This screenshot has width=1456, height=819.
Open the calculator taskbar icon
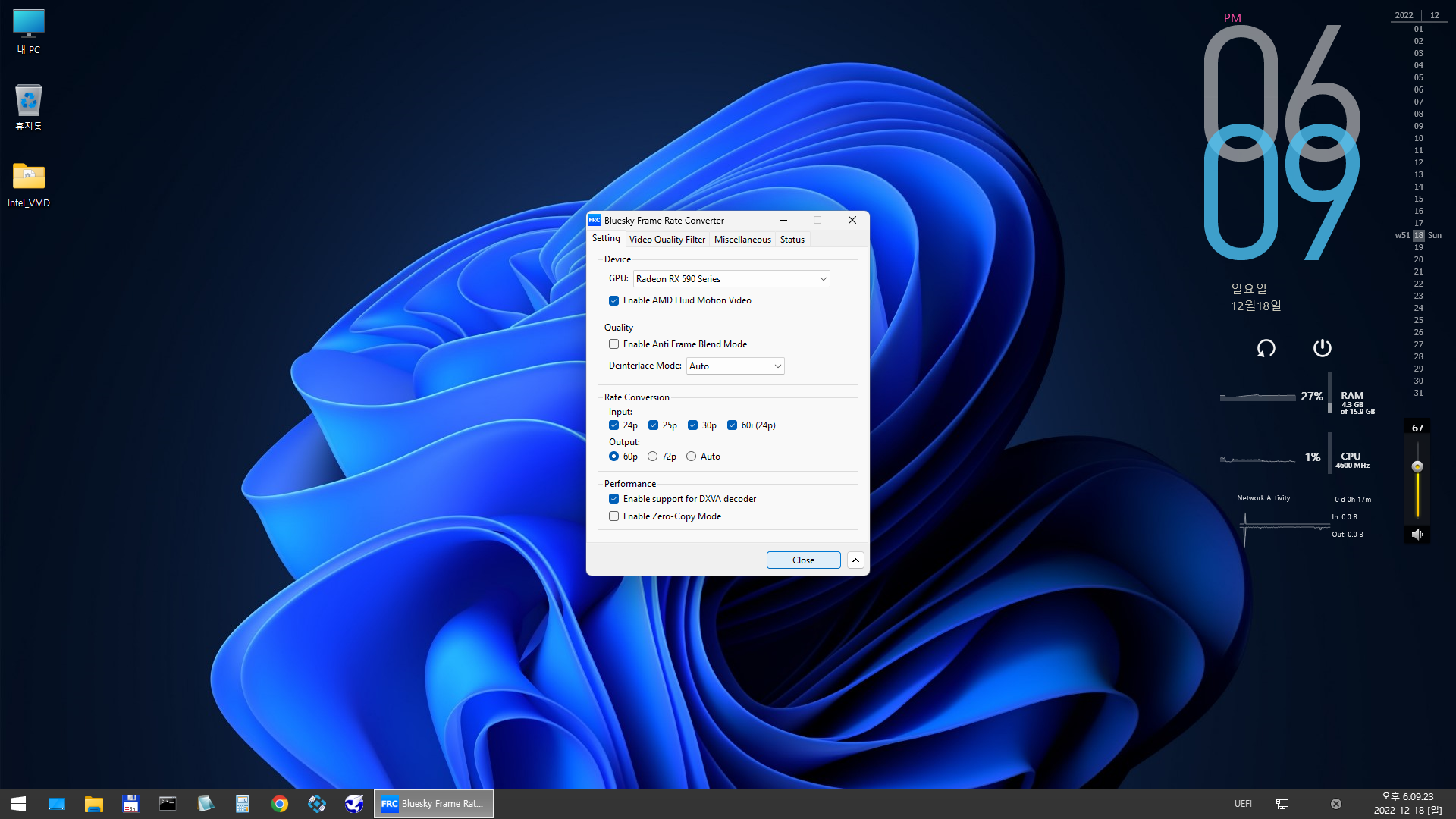tap(242, 804)
